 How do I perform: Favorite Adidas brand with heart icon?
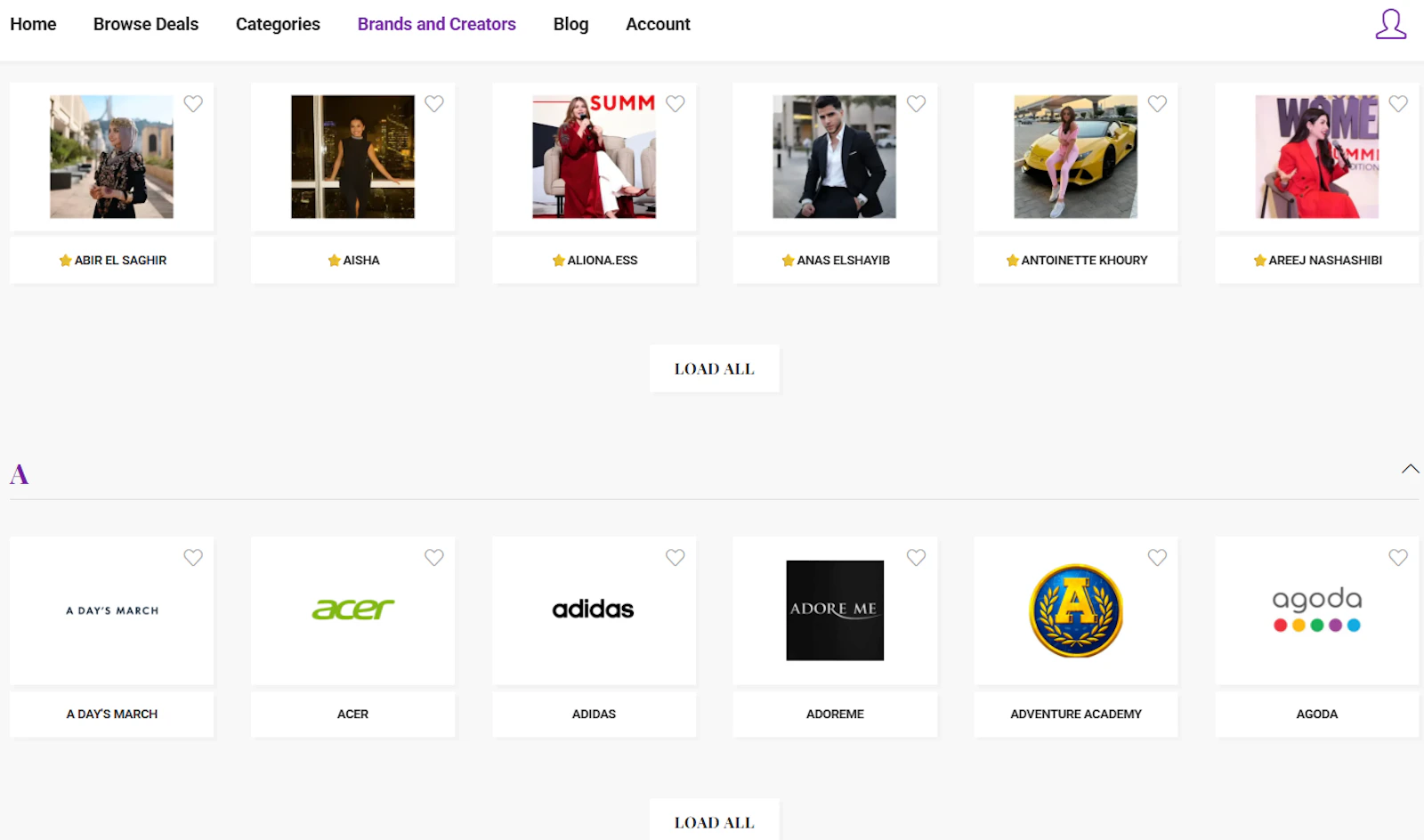click(x=676, y=558)
